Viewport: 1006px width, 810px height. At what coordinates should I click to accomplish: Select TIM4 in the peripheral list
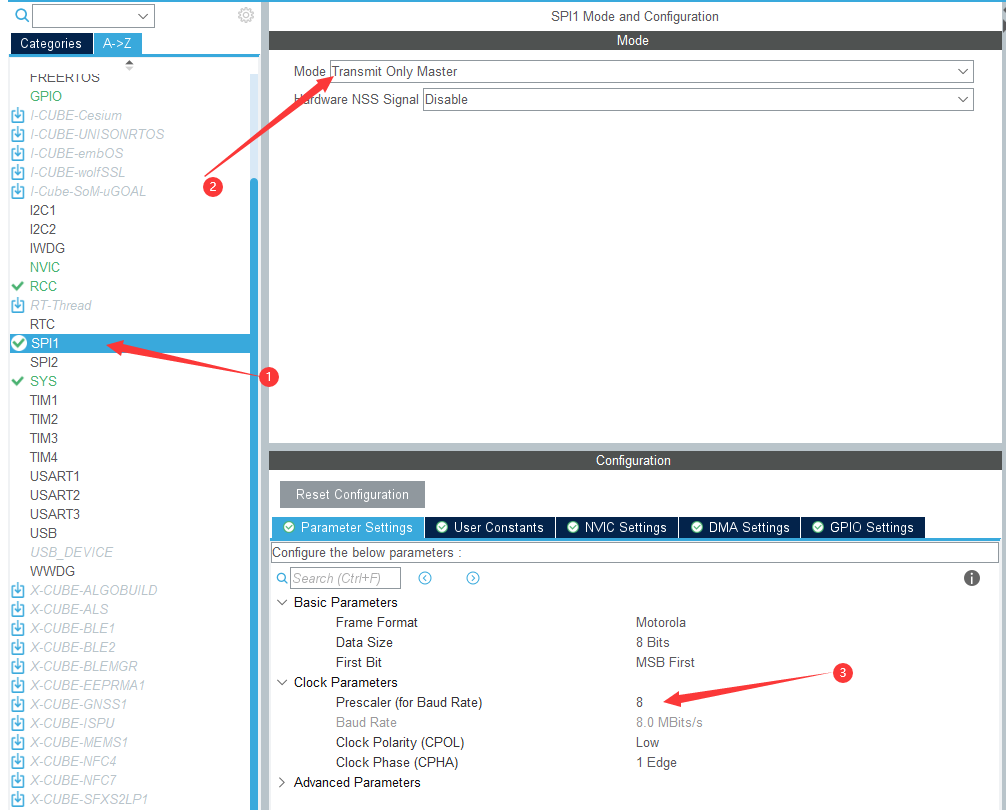pyautogui.click(x=44, y=457)
